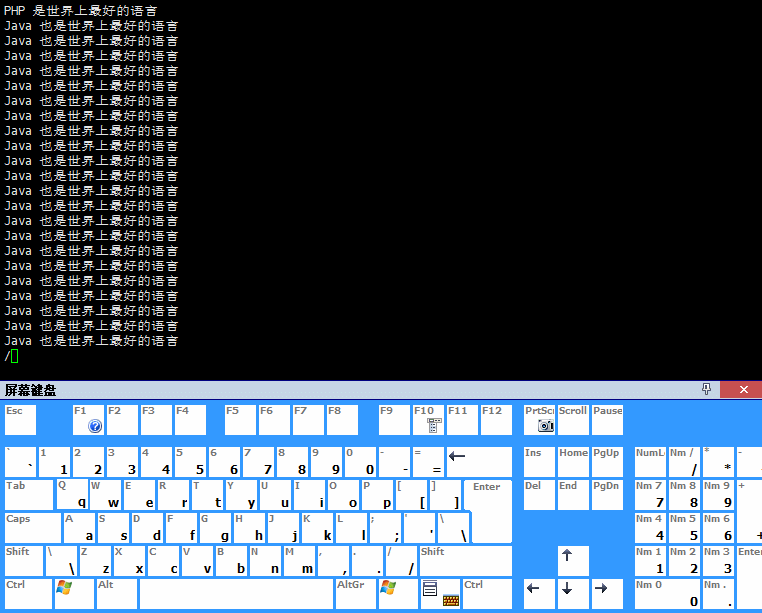Click the main forward slash key

tap(401, 560)
